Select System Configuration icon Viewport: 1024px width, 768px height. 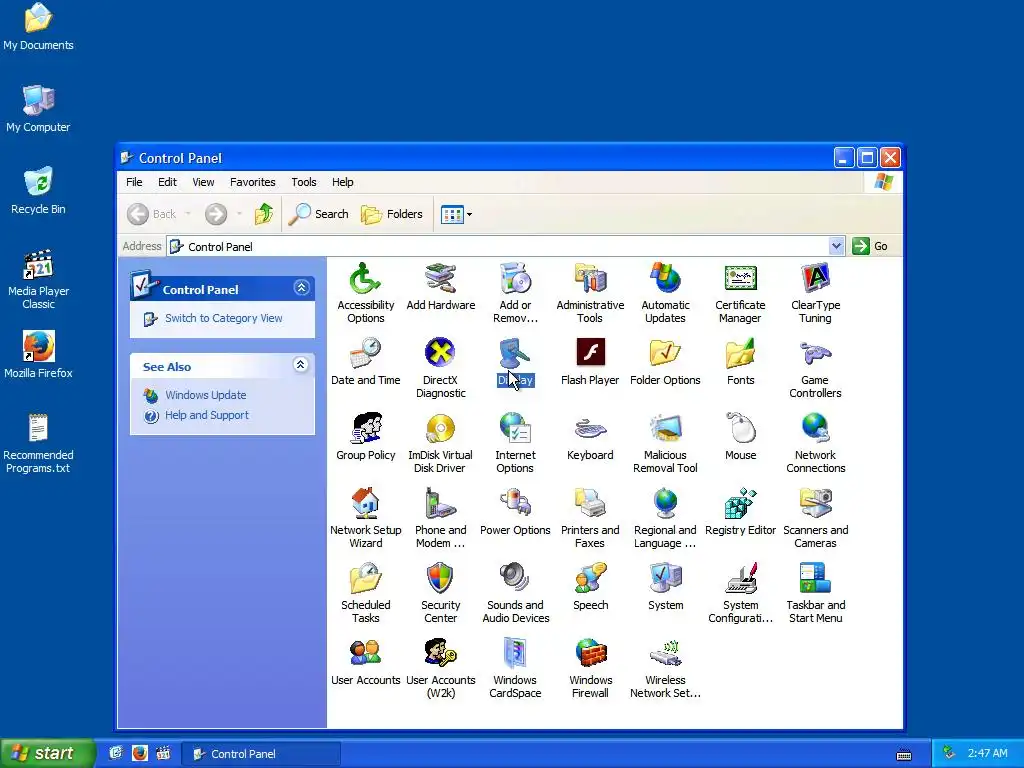click(x=741, y=579)
